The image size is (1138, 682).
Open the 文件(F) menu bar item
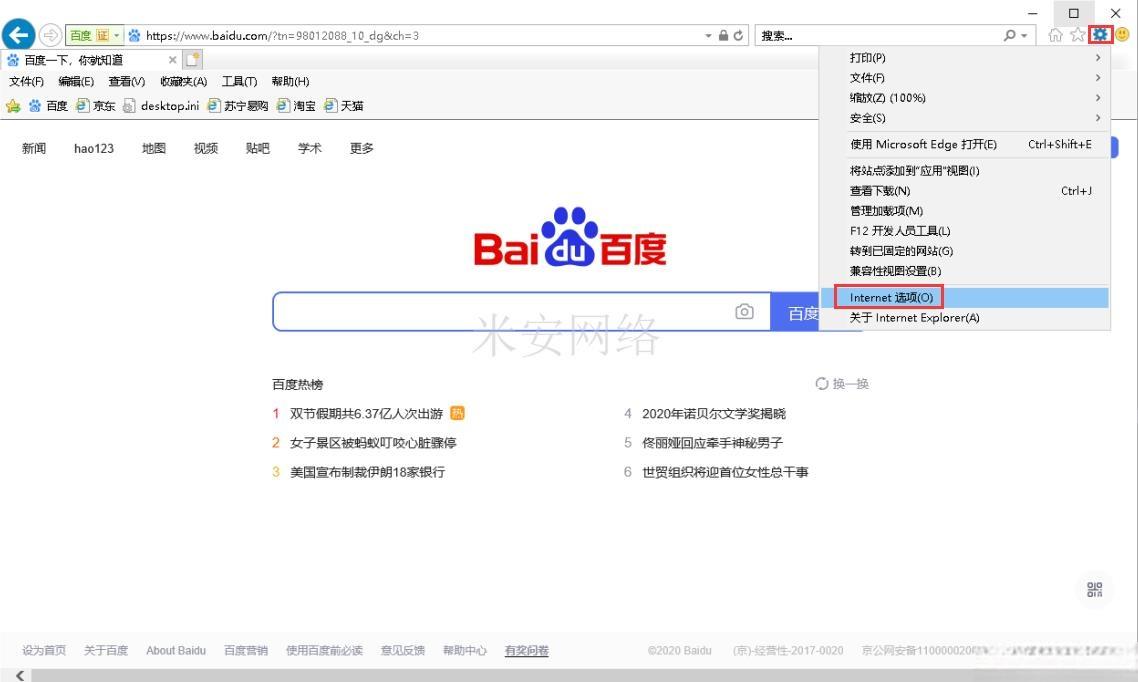(26, 81)
